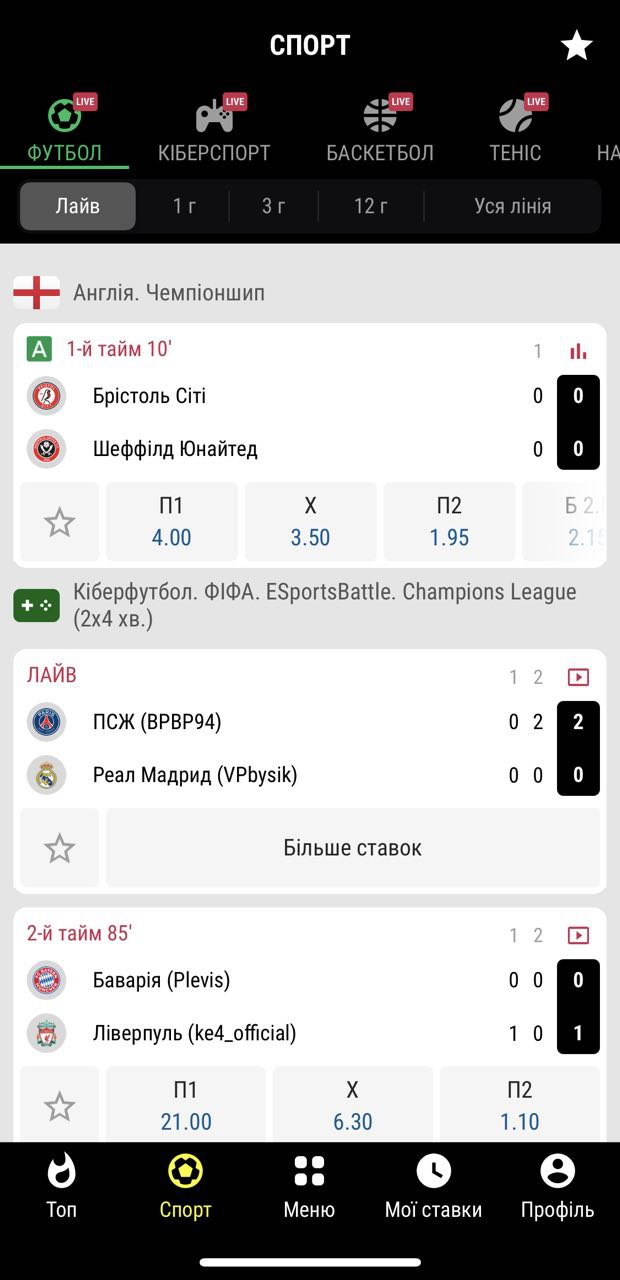Open statistics chart for Bristol City match
This screenshot has height=1280, width=620.
(x=578, y=351)
